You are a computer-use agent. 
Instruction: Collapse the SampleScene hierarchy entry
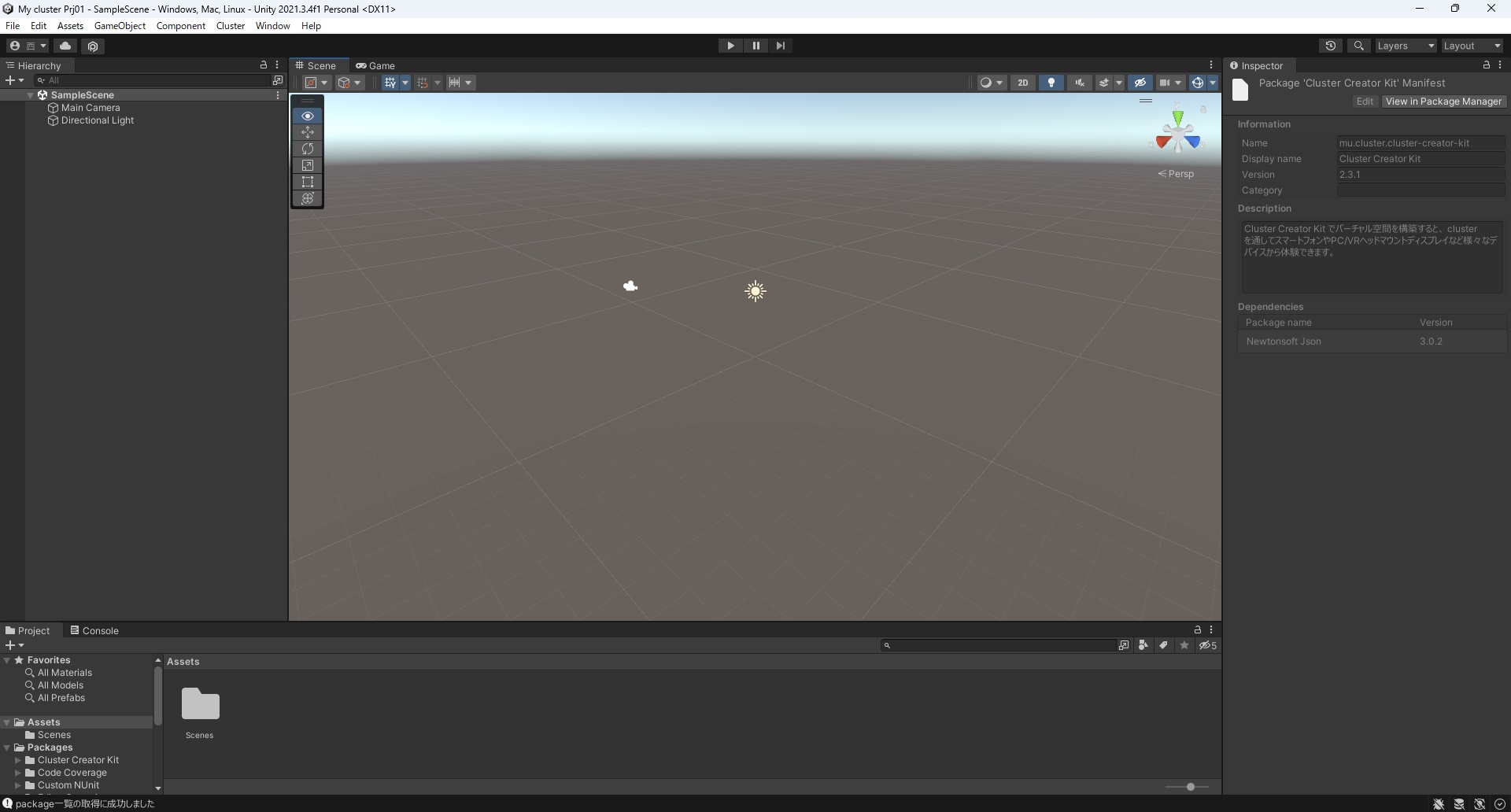coord(30,94)
